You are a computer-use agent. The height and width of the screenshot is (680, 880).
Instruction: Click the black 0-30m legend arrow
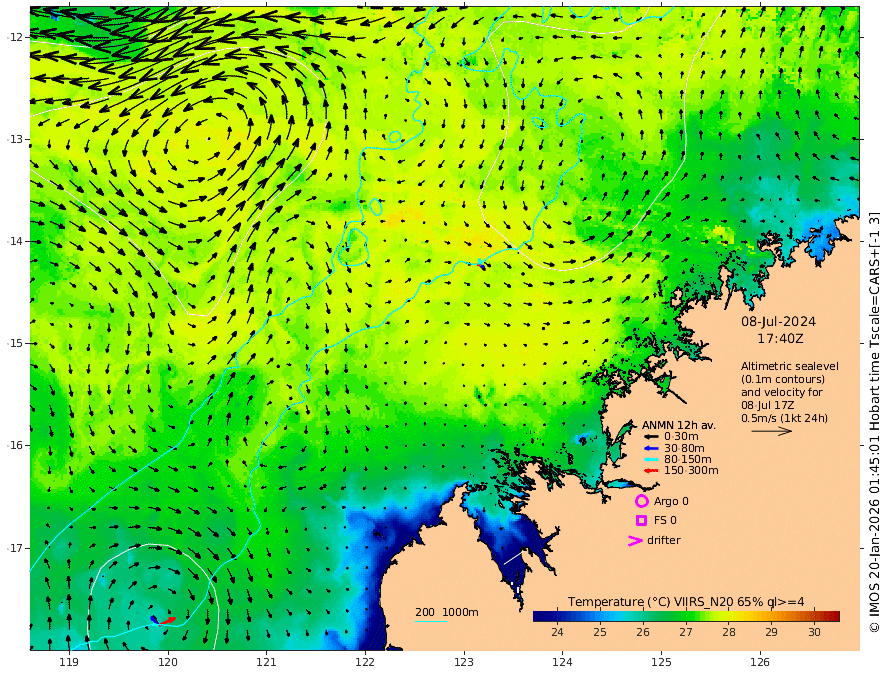click(x=650, y=437)
